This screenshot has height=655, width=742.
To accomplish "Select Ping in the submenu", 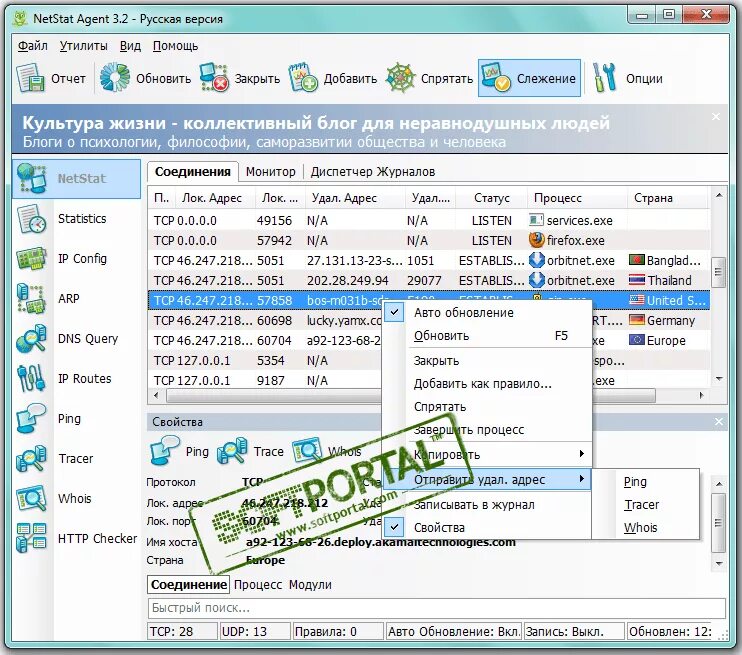I will coord(645,482).
